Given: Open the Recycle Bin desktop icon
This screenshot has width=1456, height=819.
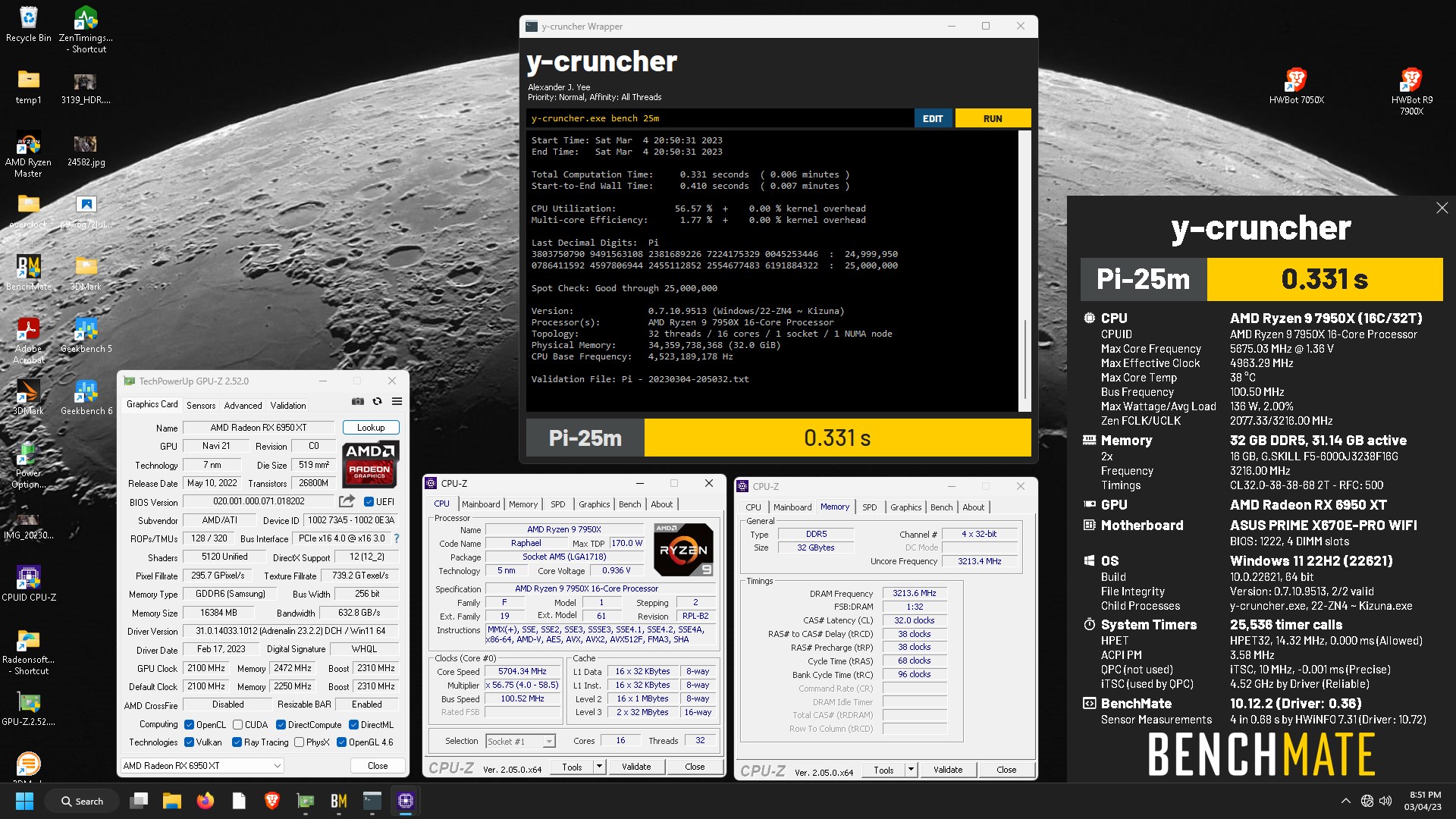Looking at the screenshot, I should (28, 24).
